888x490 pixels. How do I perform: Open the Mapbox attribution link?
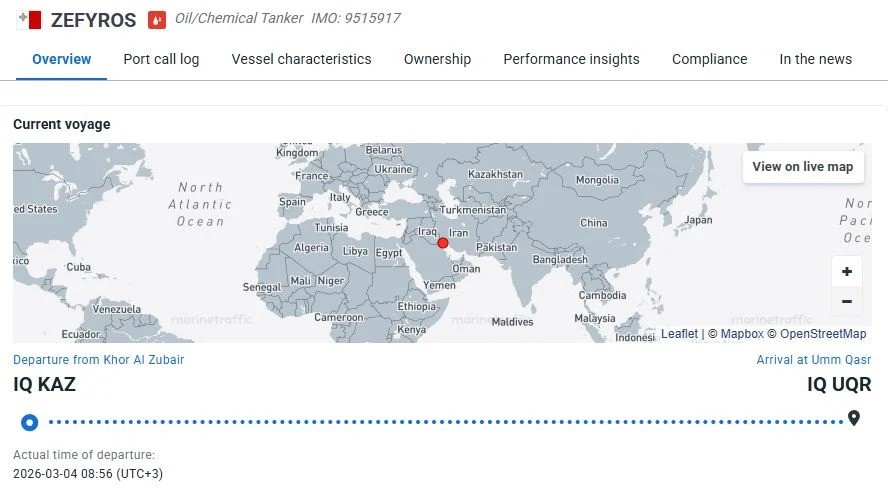[741, 334]
